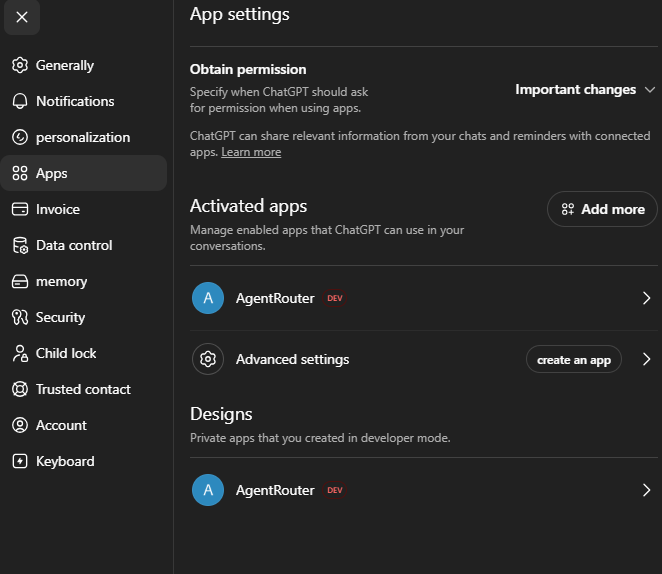662x574 pixels.
Task: Open the Security settings tab
Action: coord(84,317)
